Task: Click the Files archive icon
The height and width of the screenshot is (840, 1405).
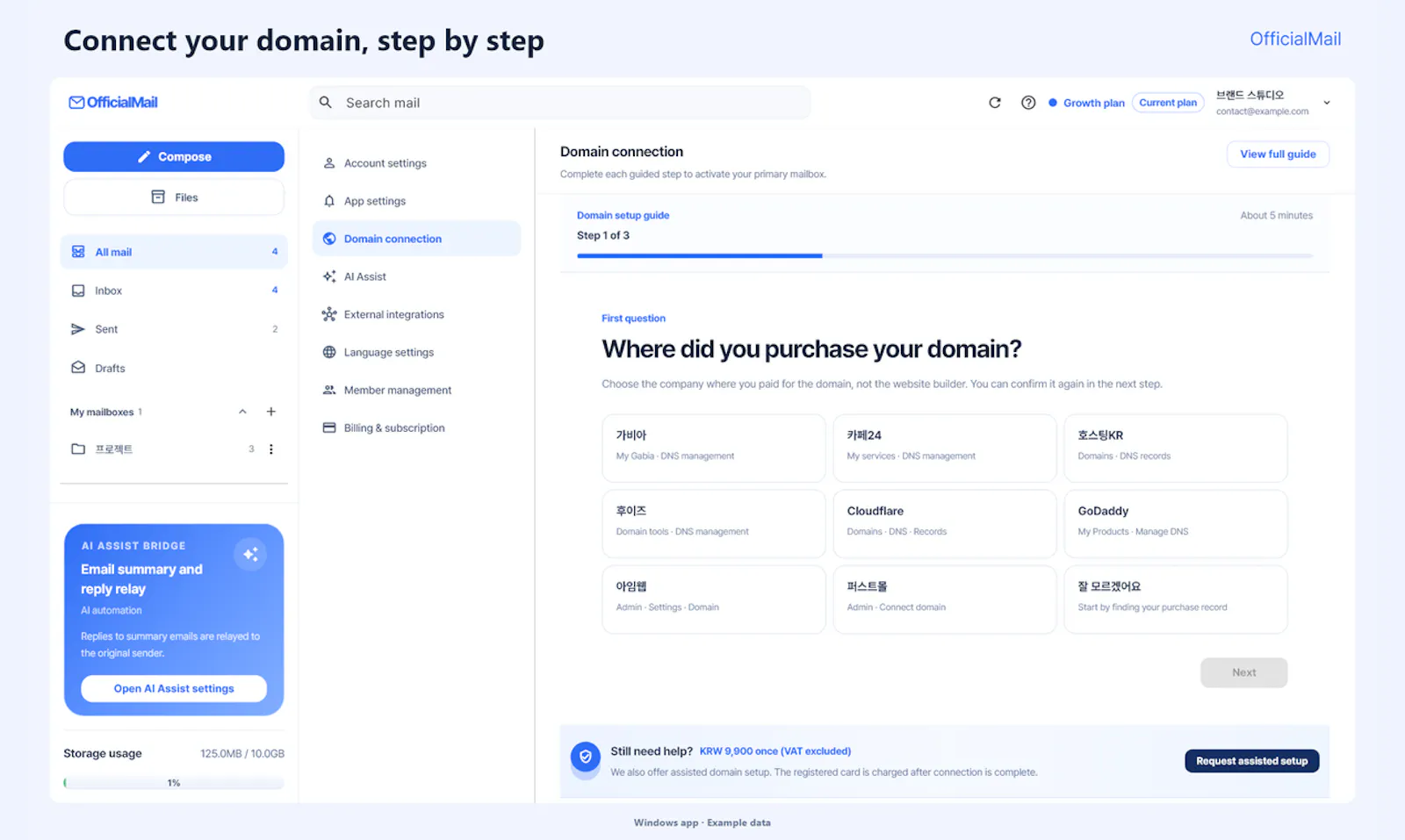Action: tap(158, 197)
